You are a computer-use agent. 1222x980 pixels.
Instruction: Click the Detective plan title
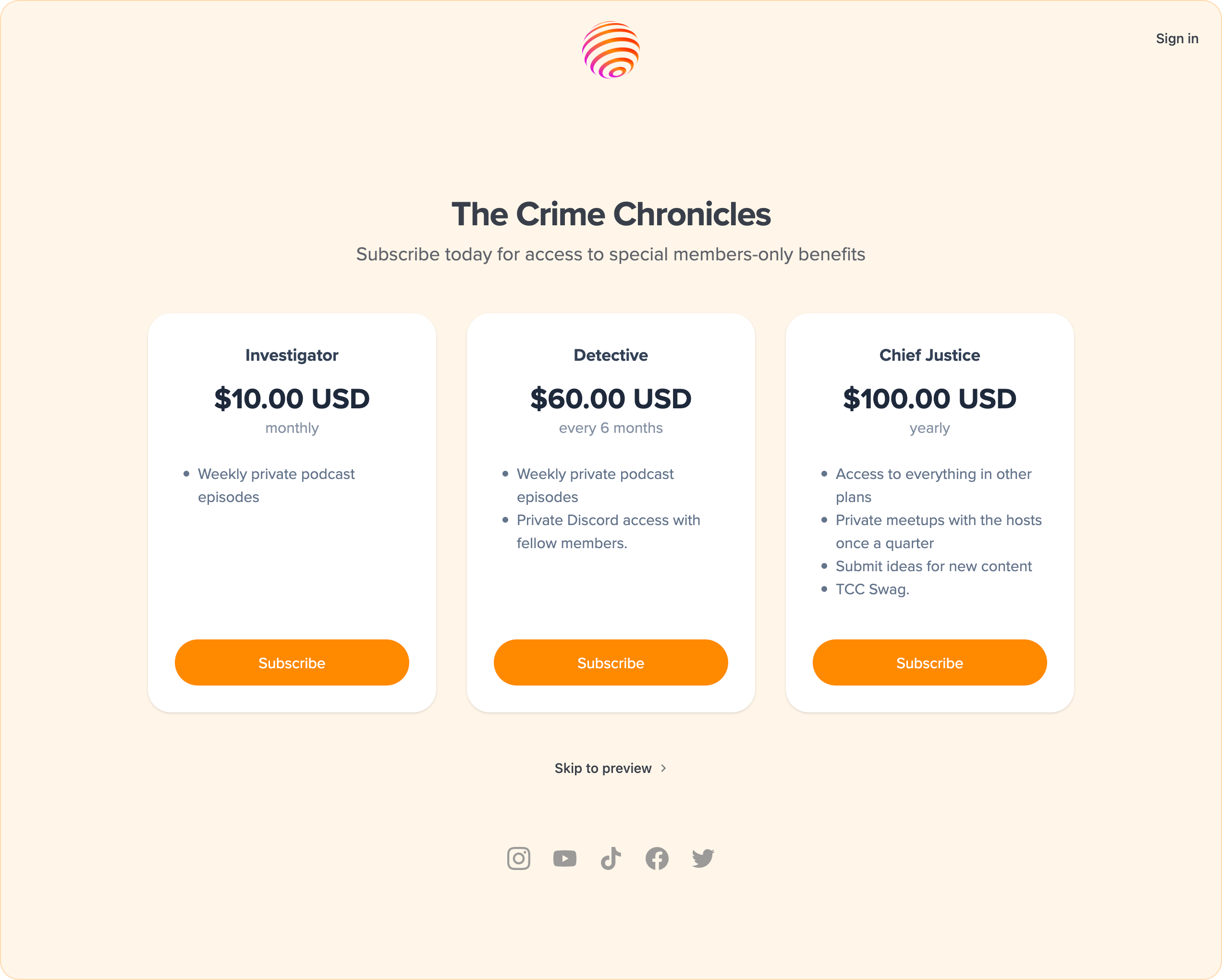click(611, 355)
